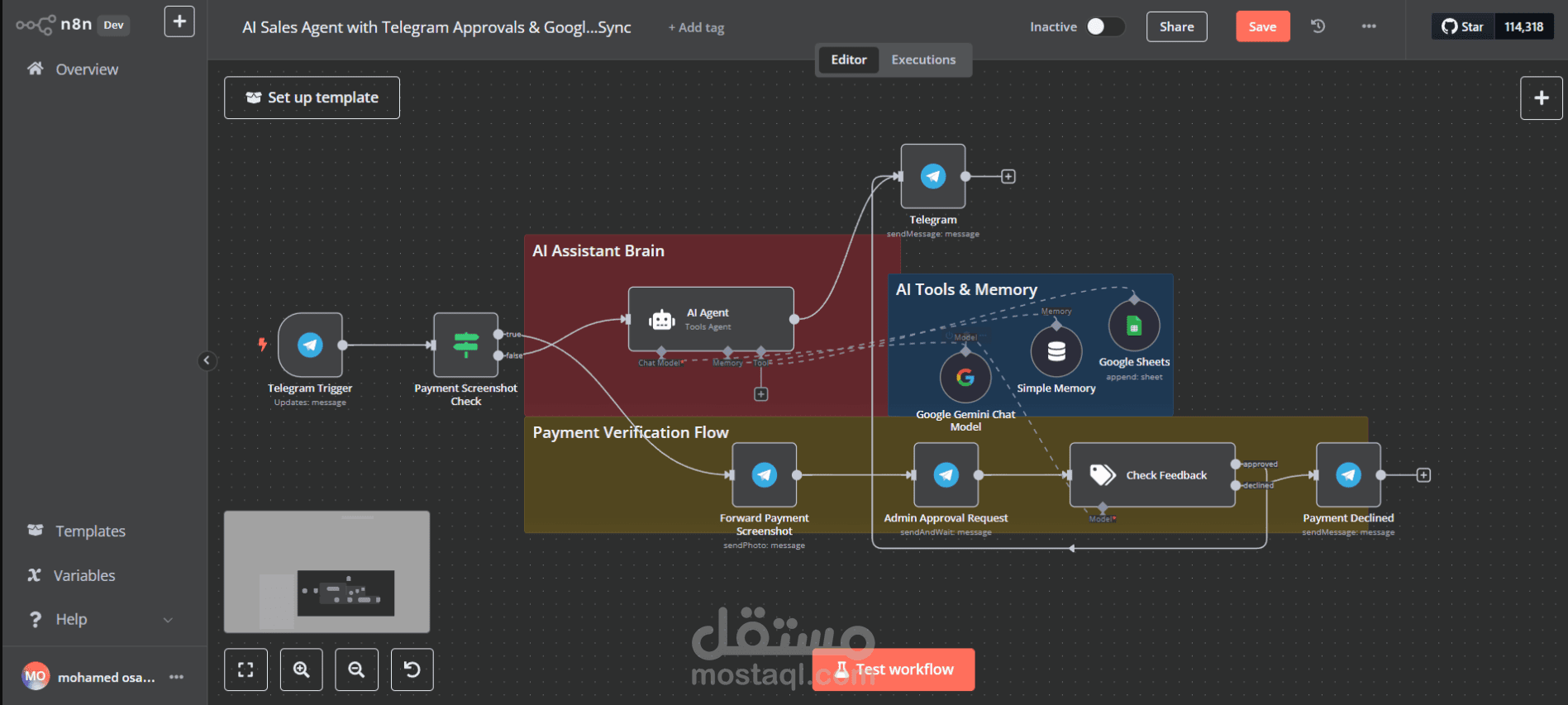
Task: Switch to the Executions tab
Action: click(923, 60)
